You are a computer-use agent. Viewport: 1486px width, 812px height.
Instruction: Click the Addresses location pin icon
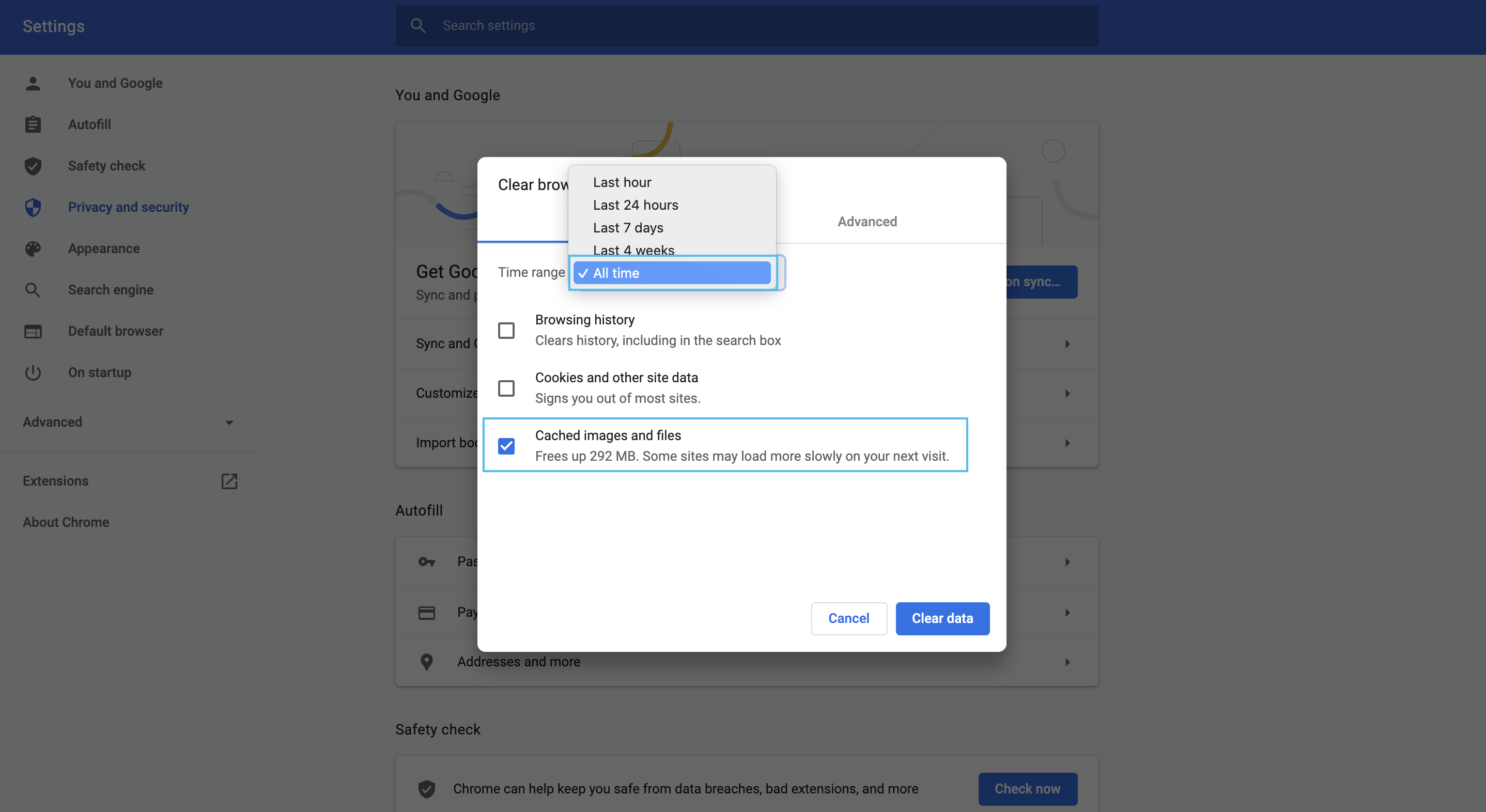pyautogui.click(x=426, y=662)
